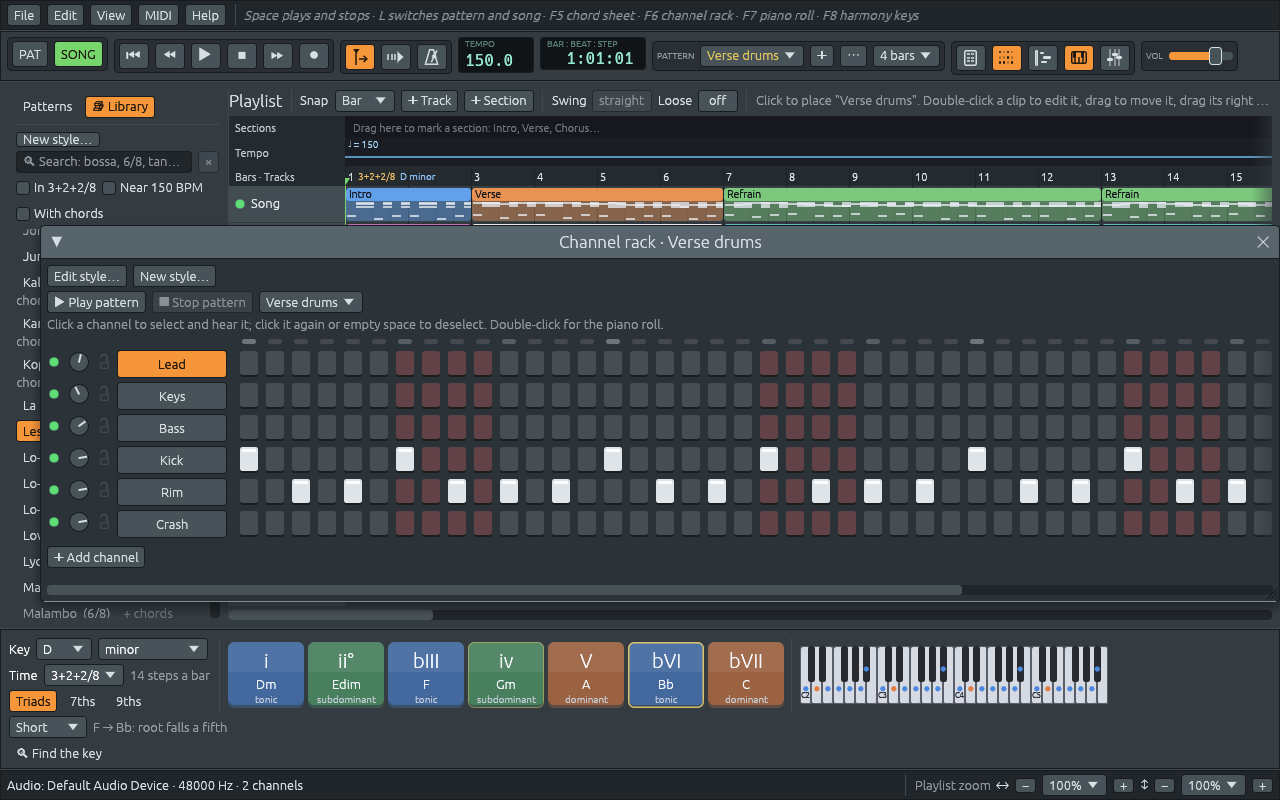The width and height of the screenshot is (1280, 800).
Task: Open the 'minor' scale dropdown
Action: pos(153,649)
